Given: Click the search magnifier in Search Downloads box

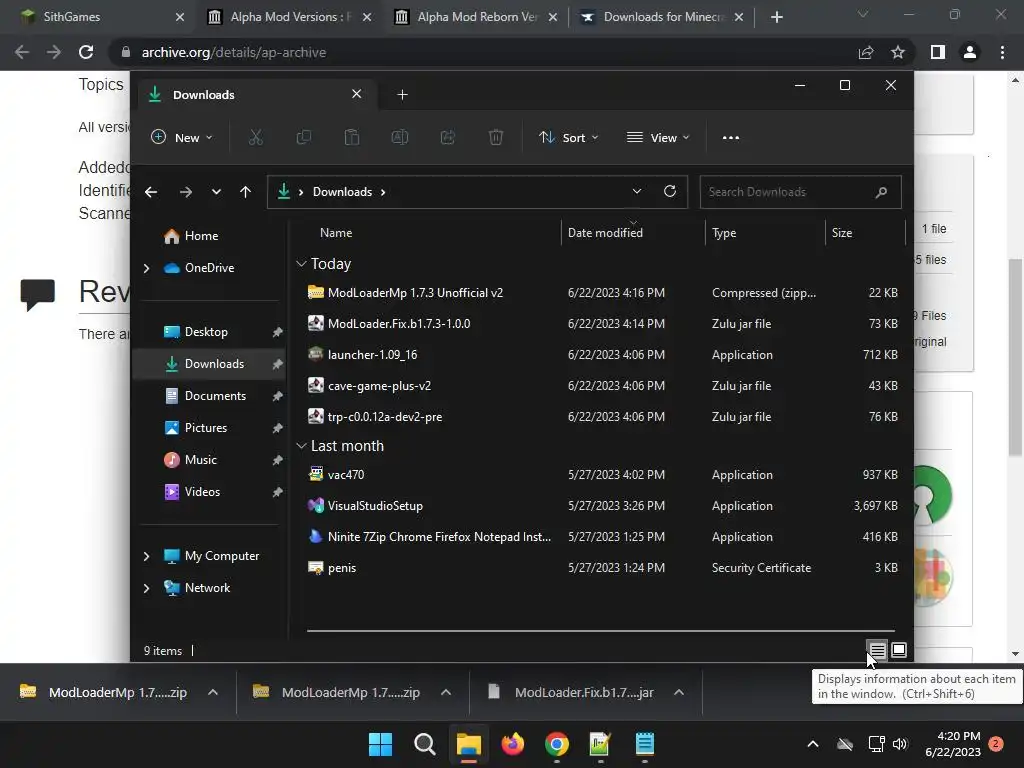Looking at the screenshot, I should [881, 192].
